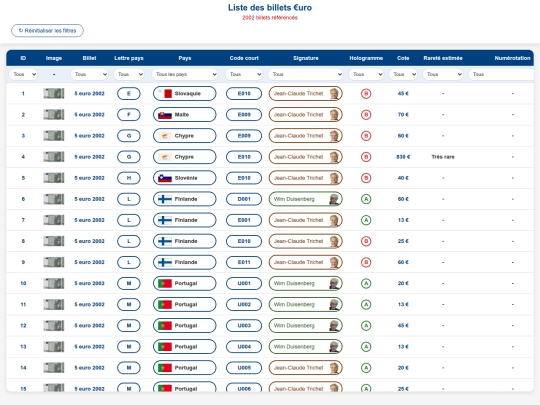Click the hologram A icon for ID 6
This screenshot has width=540, height=405.
[x=366, y=199]
